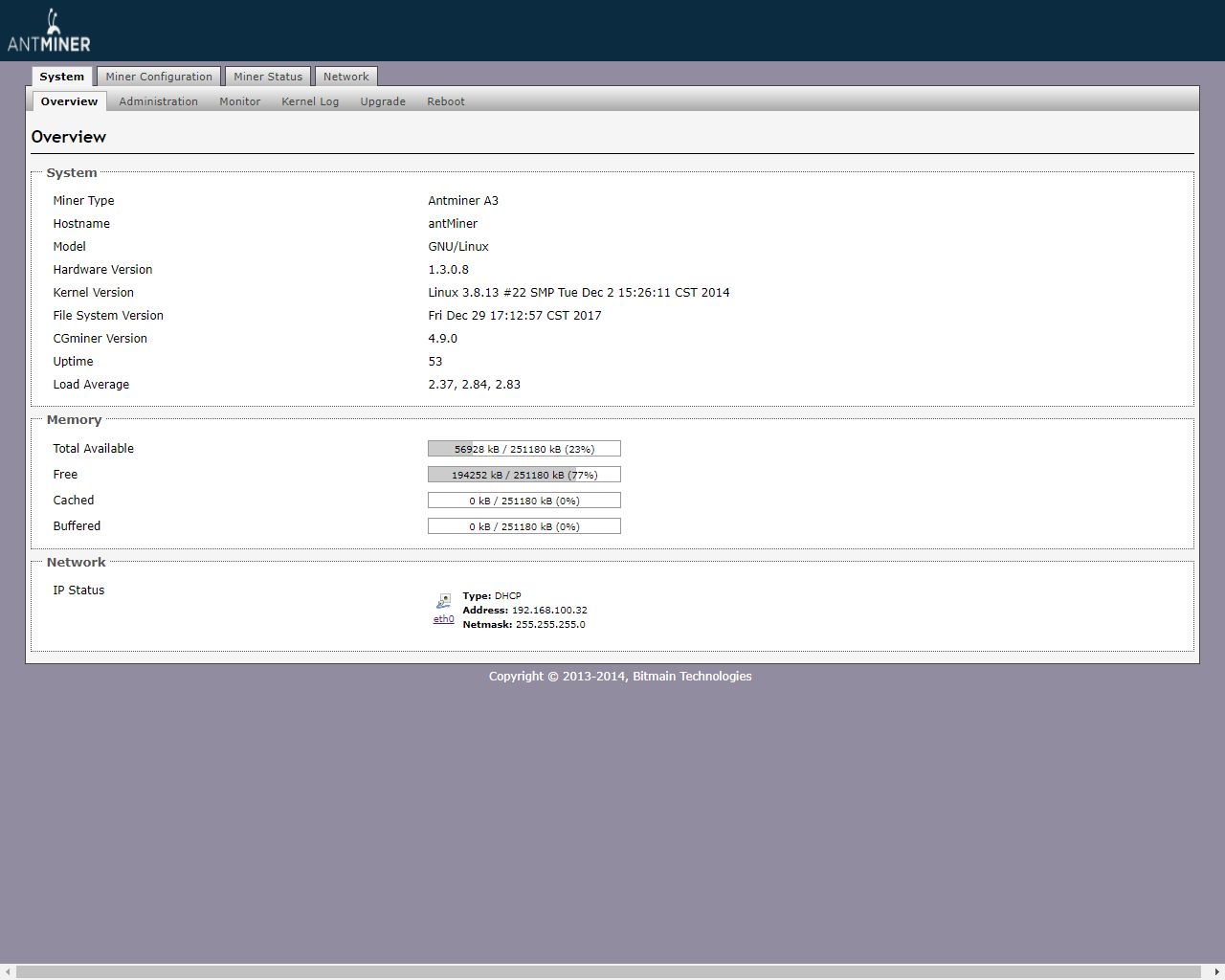The image size is (1225, 980).
Task: Select the CGminer Version value 4.9.0
Action: 443,339
